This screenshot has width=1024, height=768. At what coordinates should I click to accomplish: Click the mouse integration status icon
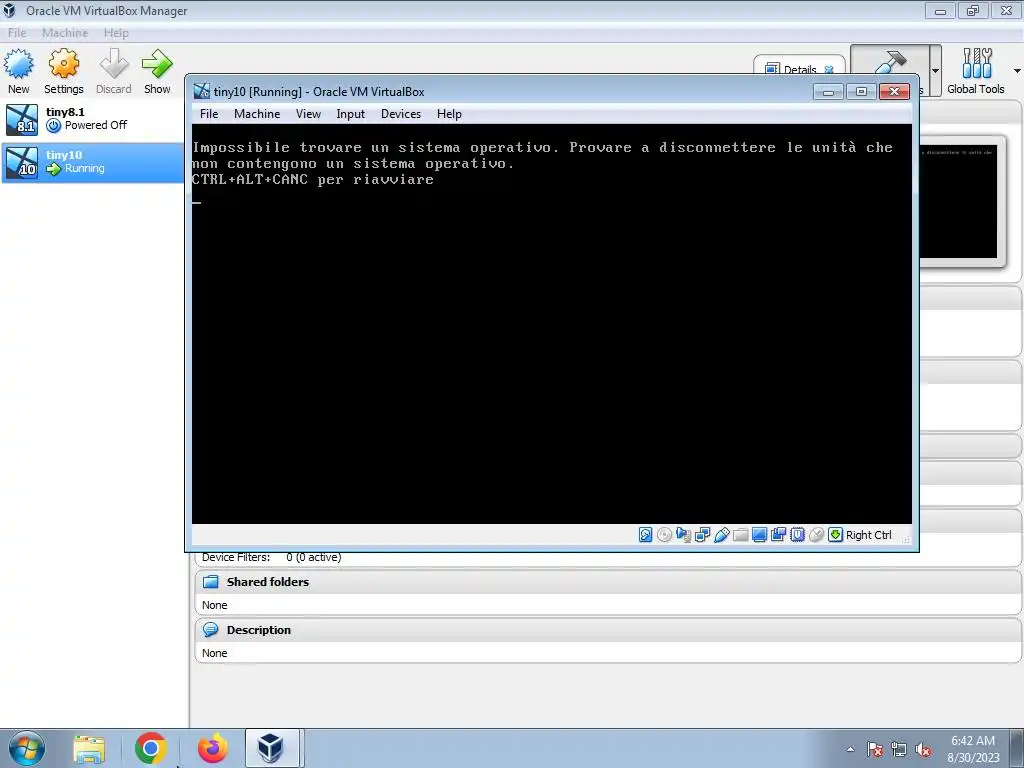tap(816, 535)
